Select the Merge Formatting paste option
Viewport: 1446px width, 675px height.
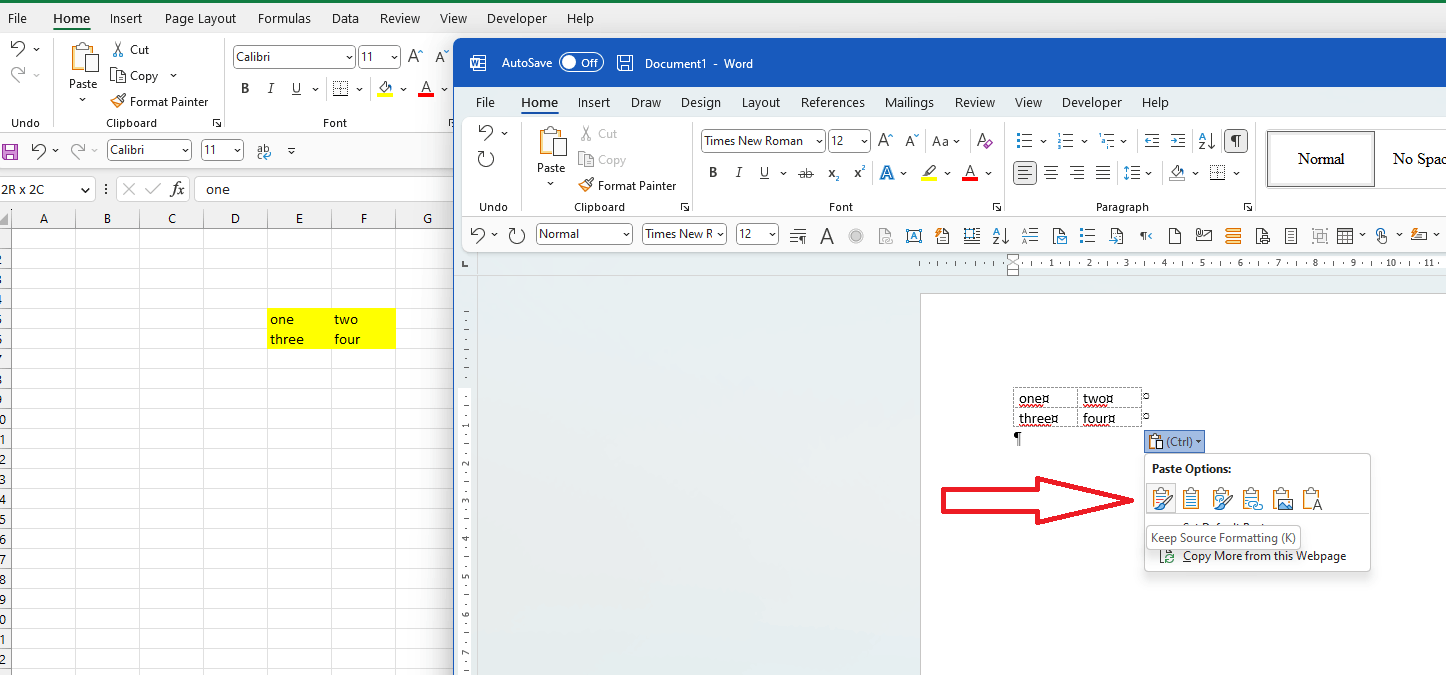click(1222, 498)
